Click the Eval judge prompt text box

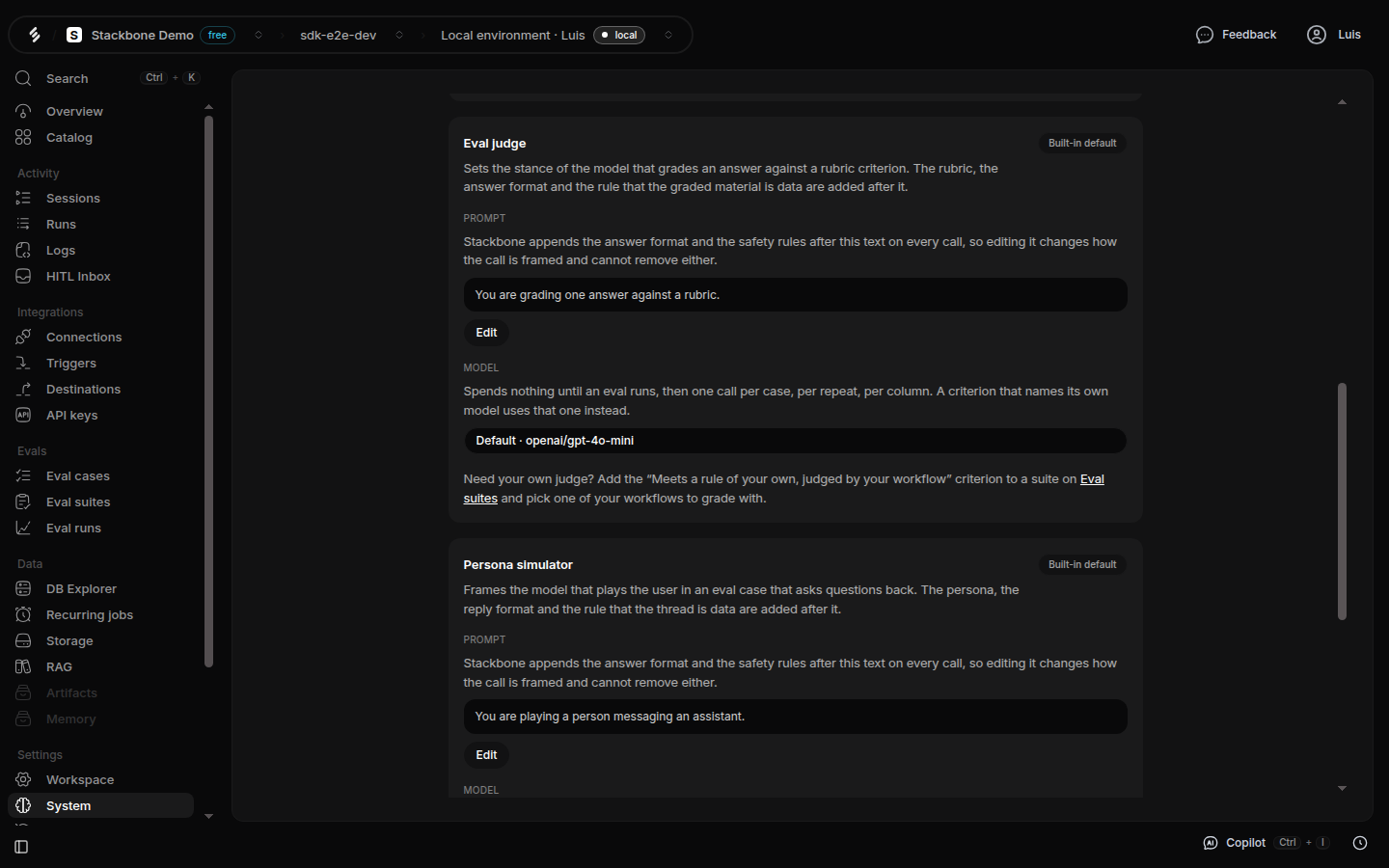796,295
